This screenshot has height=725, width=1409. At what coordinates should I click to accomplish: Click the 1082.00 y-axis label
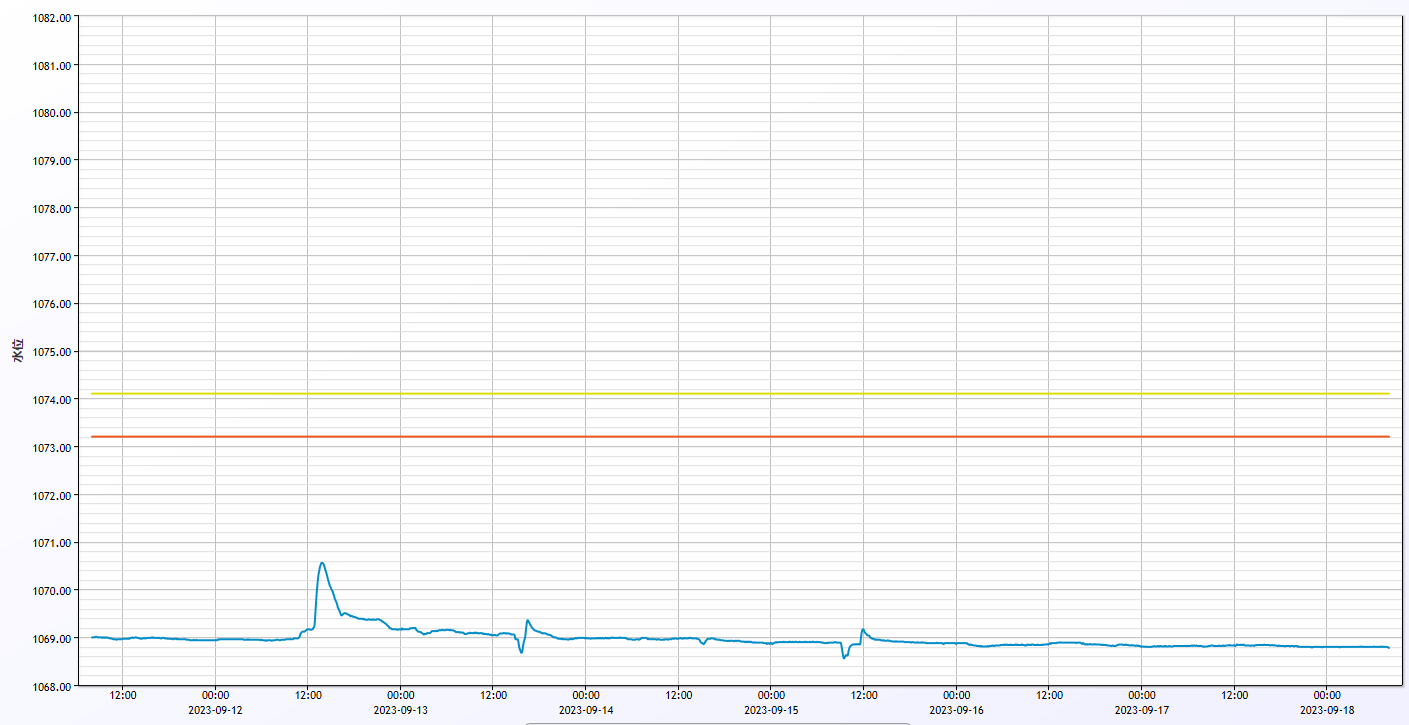(49, 18)
